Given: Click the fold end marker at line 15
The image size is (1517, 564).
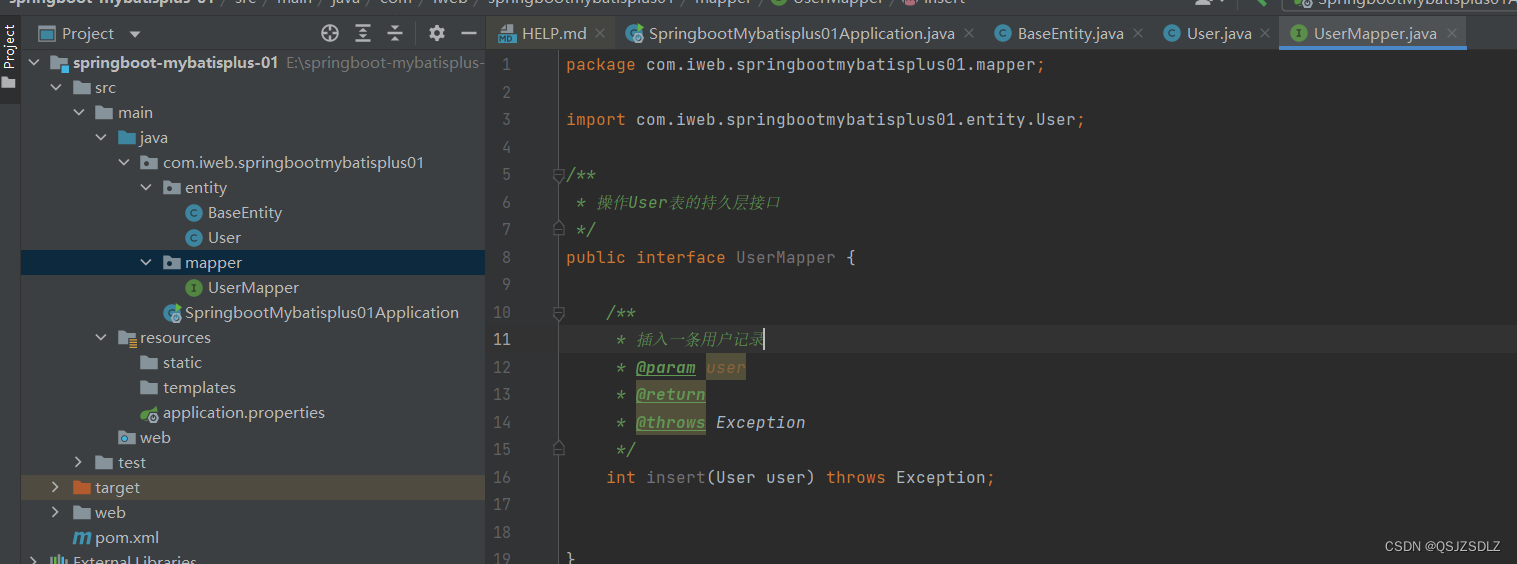Looking at the screenshot, I should (x=559, y=448).
